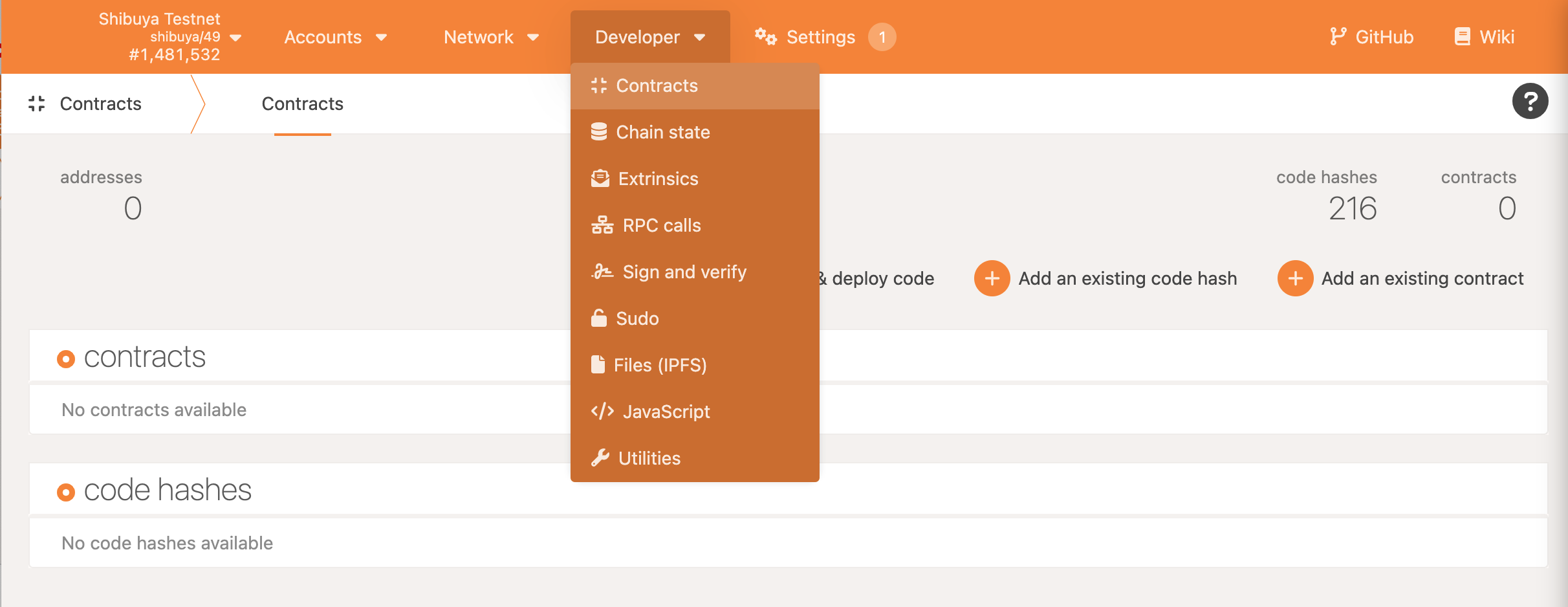Collapse the Developer dropdown menu
1568x607 pixels.
(x=649, y=37)
